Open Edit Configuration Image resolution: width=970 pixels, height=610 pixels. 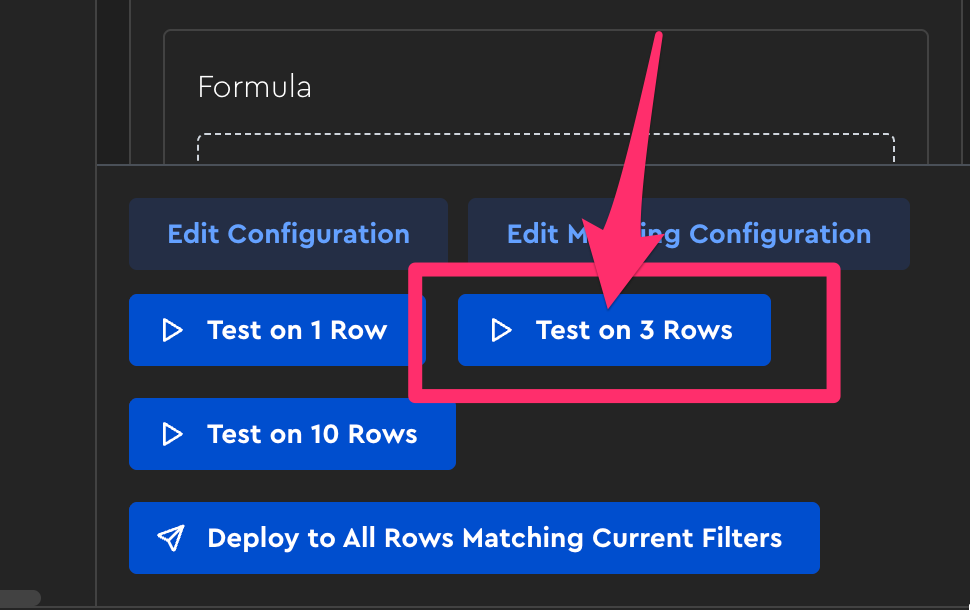pos(288,234)
